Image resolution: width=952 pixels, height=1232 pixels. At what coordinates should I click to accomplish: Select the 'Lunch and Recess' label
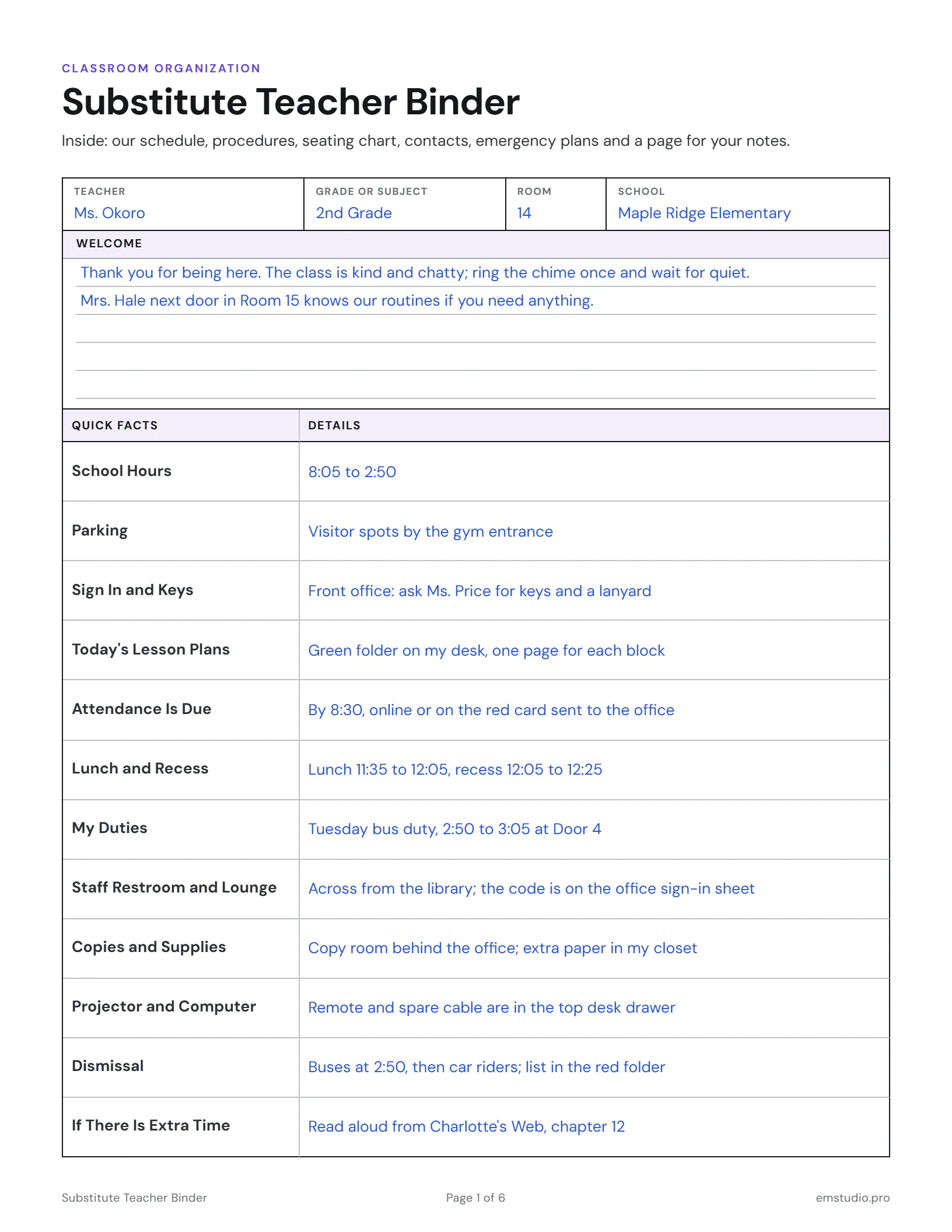140,768
